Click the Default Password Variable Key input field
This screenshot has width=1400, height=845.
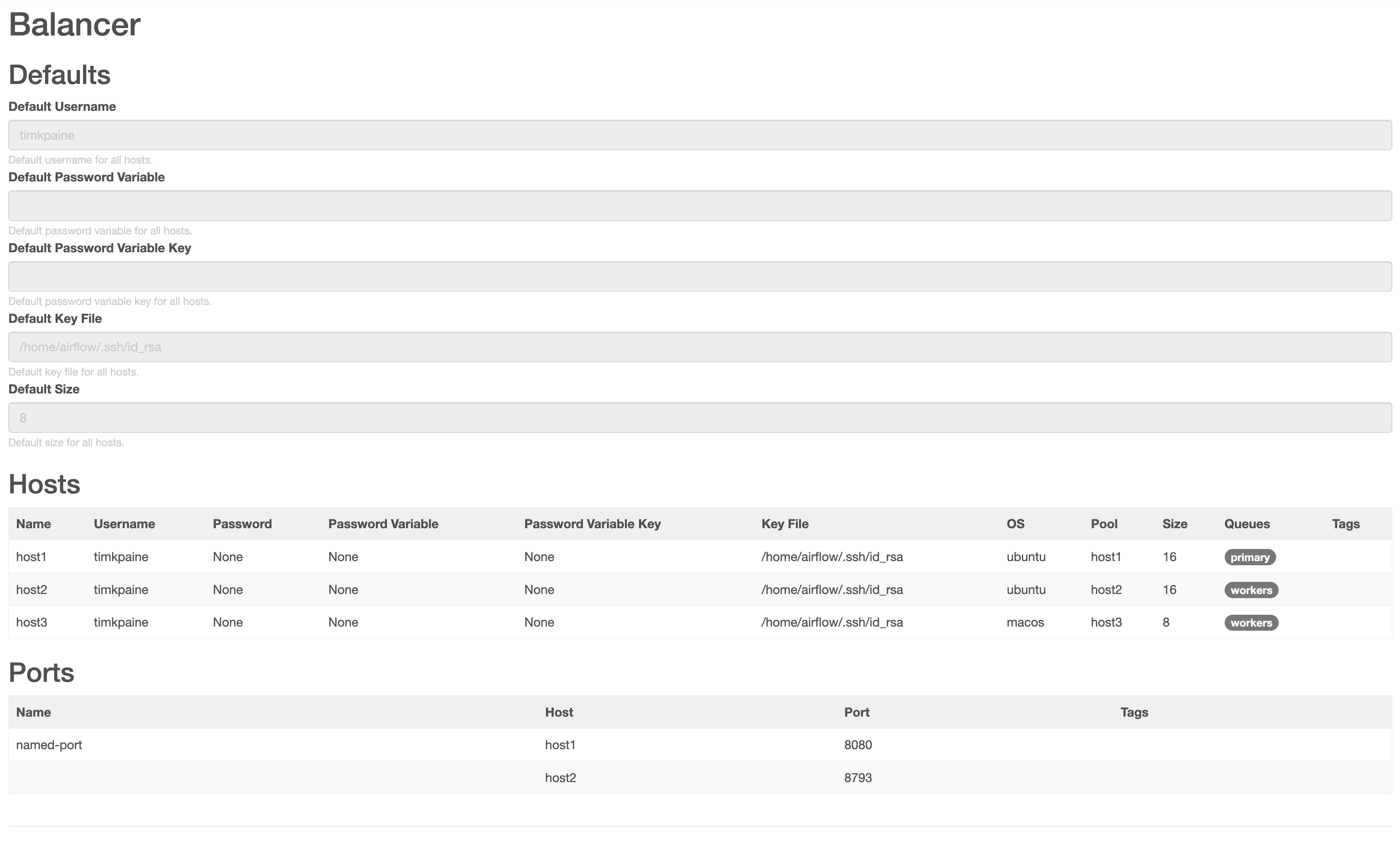click(x=700, y=276)
